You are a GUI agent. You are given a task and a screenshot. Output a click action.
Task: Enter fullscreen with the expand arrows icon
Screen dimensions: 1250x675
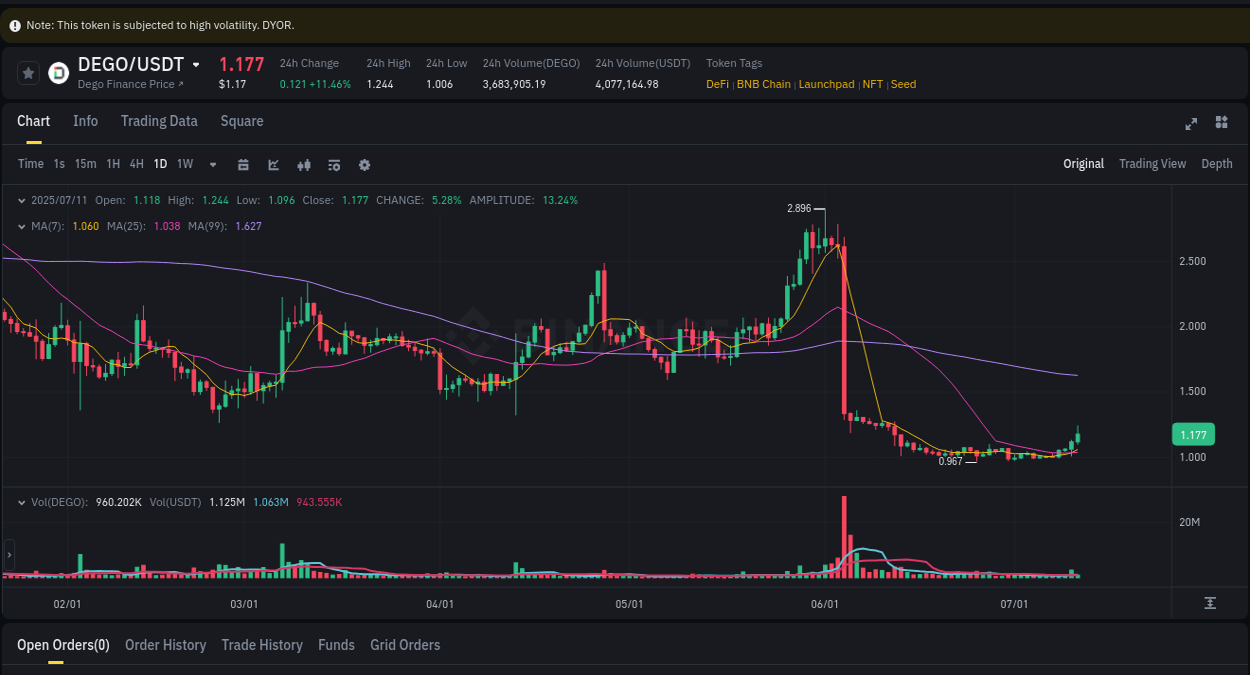[x=1191, y=123]
